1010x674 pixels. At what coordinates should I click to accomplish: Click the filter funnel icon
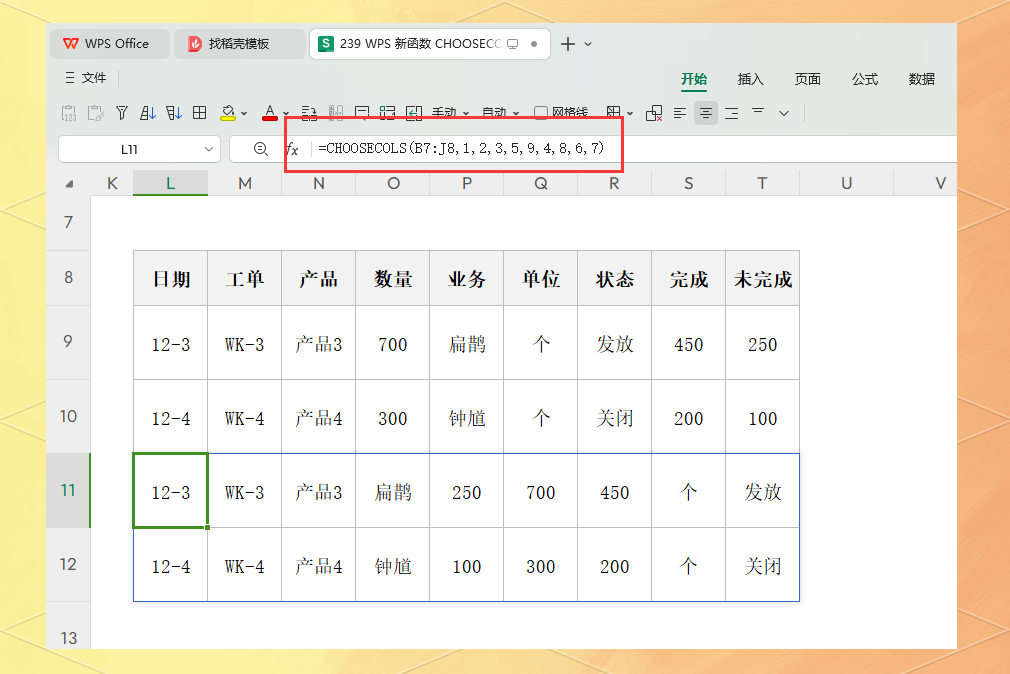click(x=122, y=113)
